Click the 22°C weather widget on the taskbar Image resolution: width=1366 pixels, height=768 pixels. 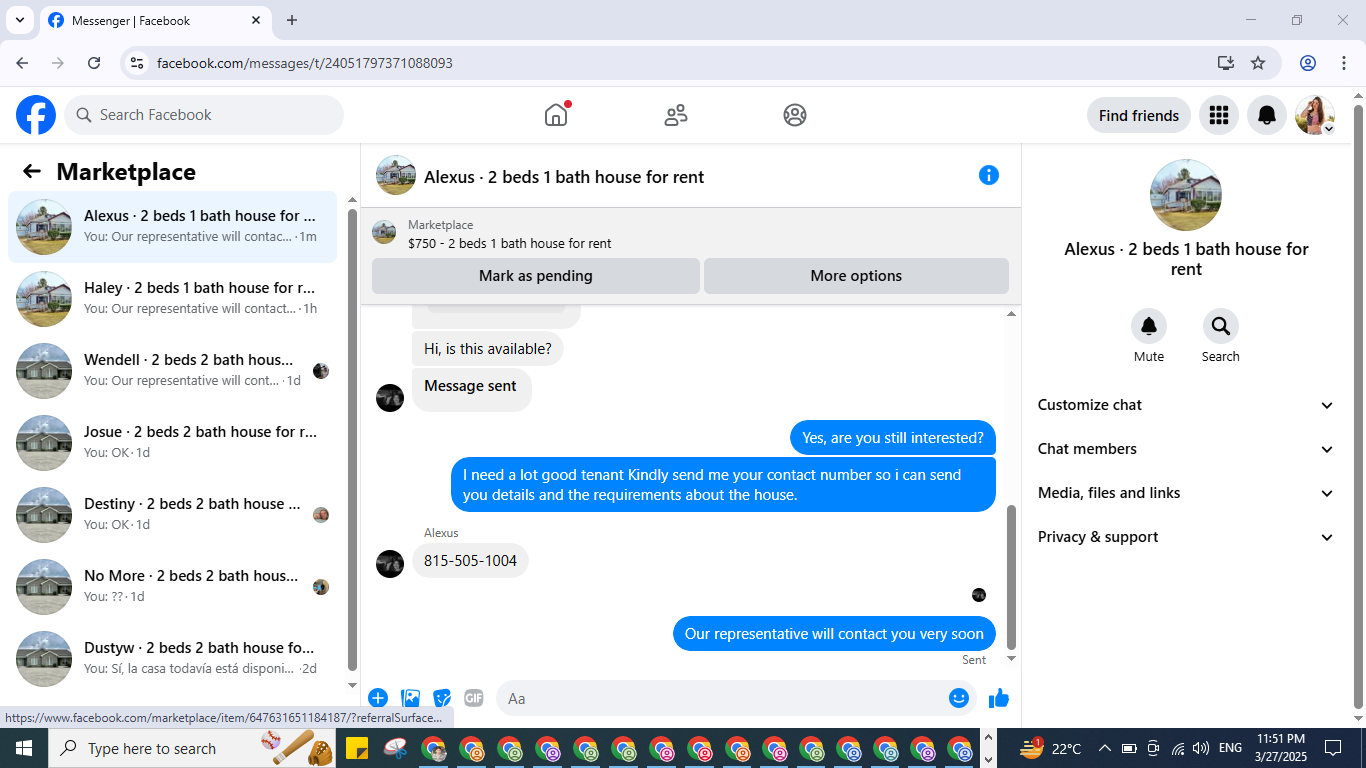pos(1050,748)
